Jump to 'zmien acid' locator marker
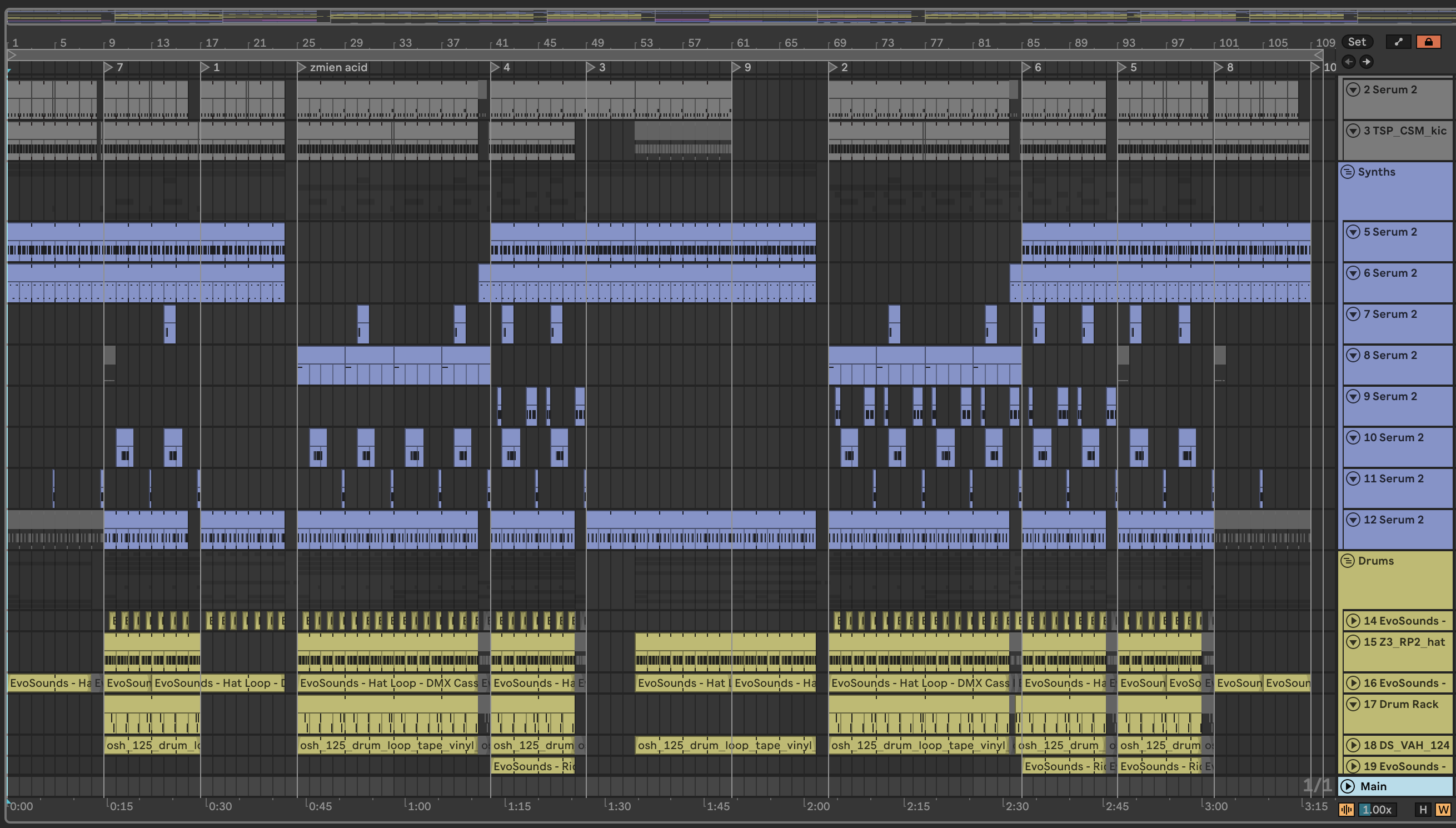 (x=302, y=68)
